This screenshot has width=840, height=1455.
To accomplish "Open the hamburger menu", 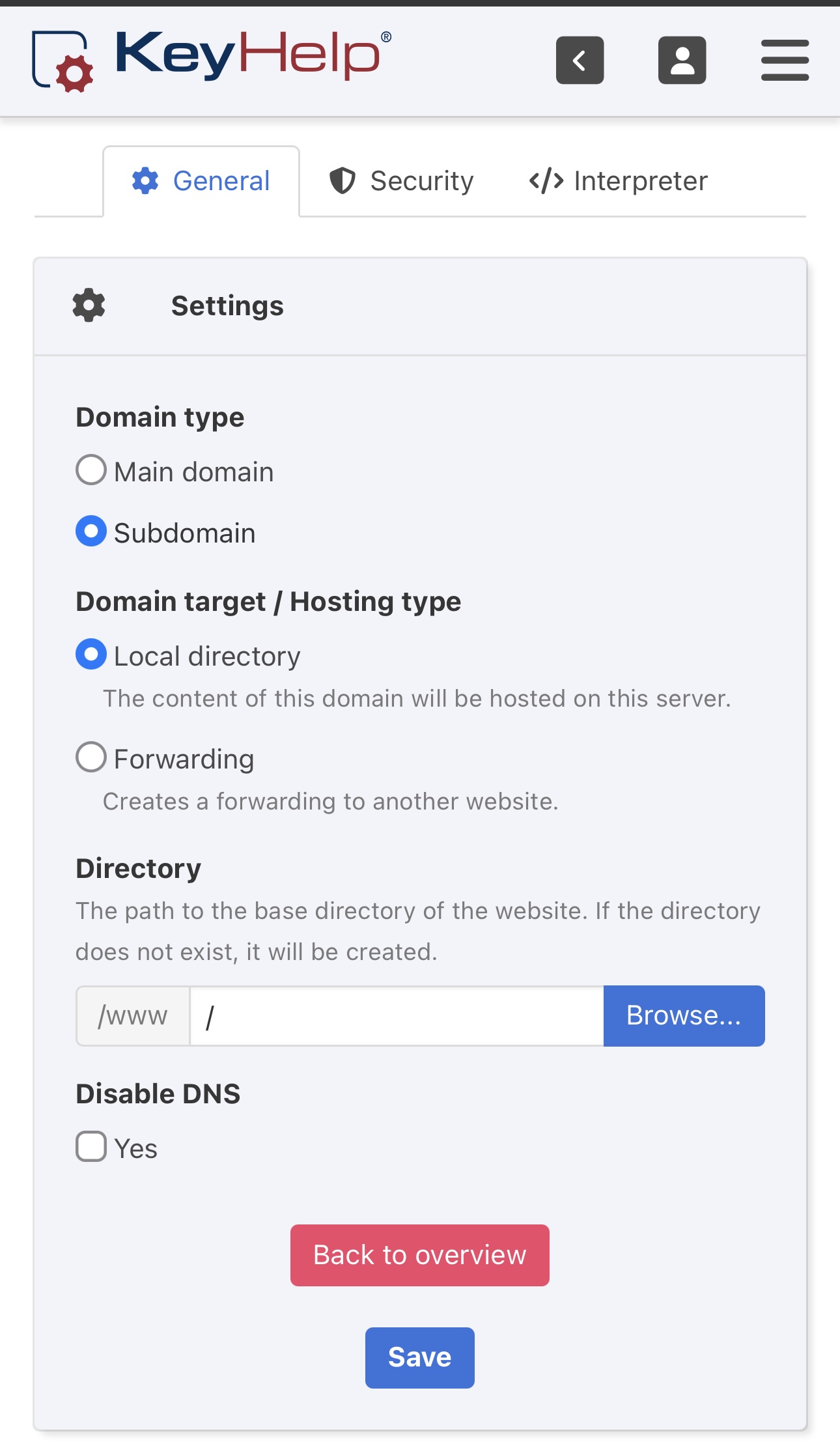I will point(785,61).
